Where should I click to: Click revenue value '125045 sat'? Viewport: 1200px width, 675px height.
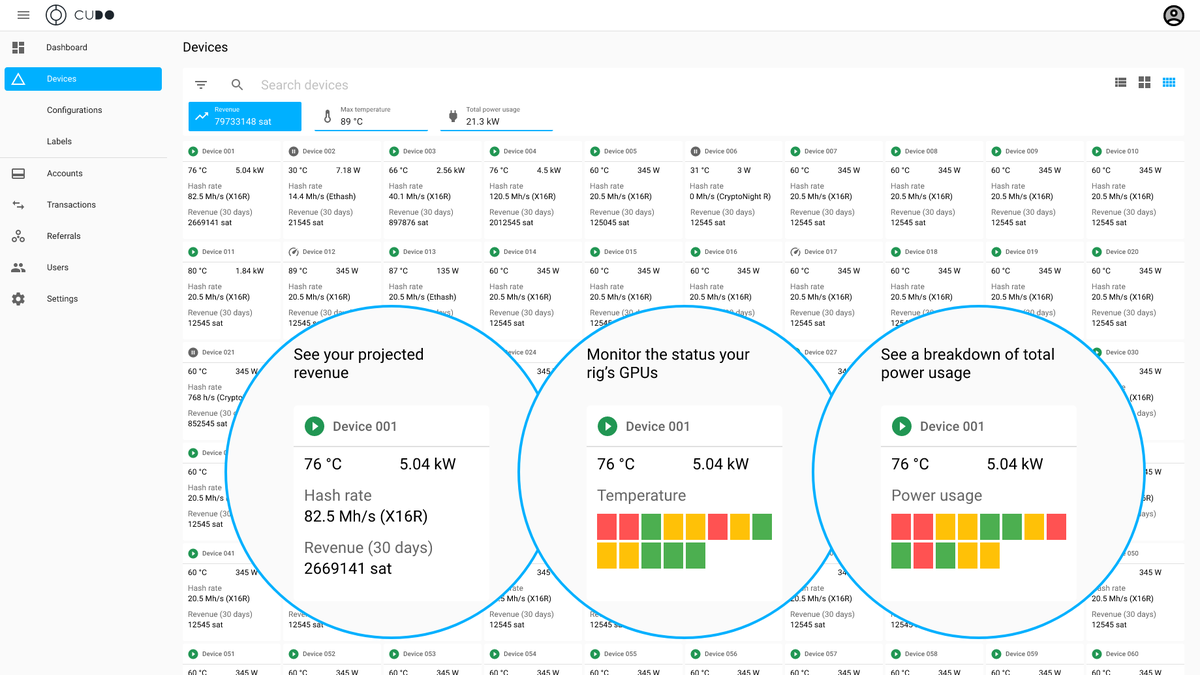(x=609, y=223)
